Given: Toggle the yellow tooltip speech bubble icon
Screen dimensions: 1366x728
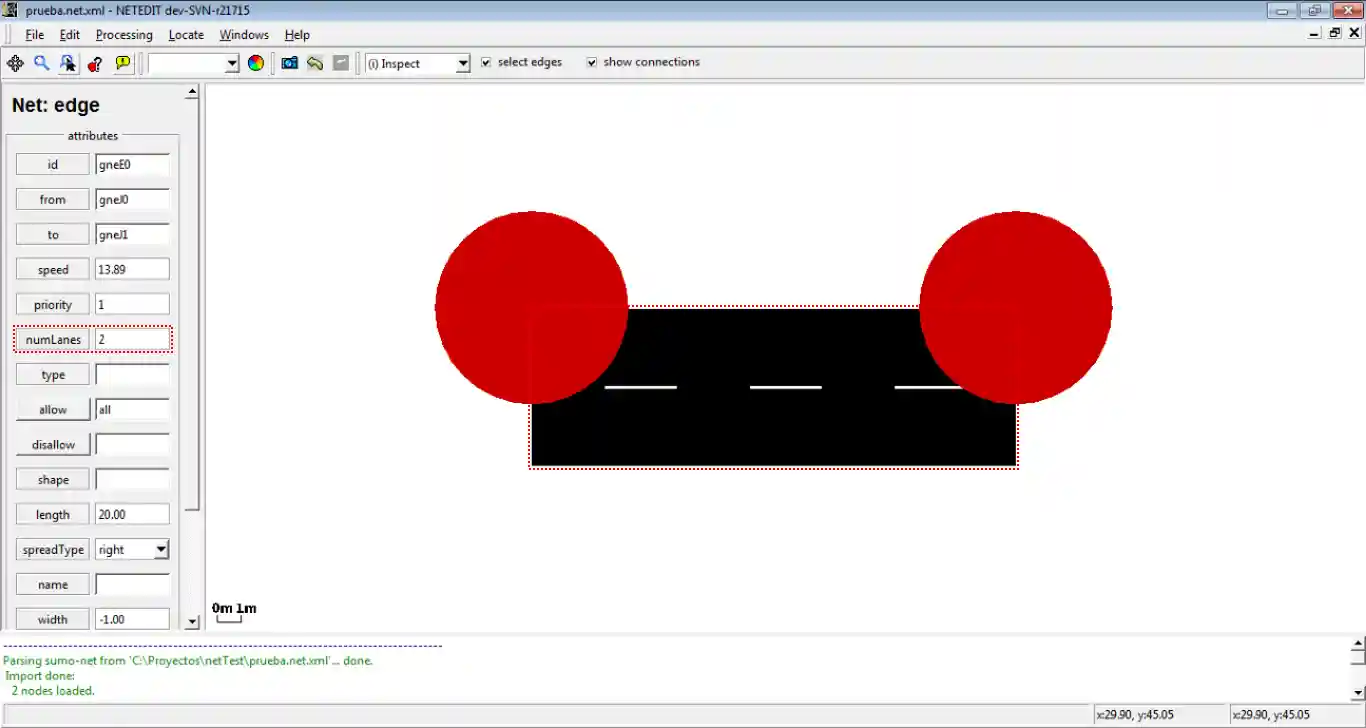Looking at the screenshot, I should pos(122,63).
